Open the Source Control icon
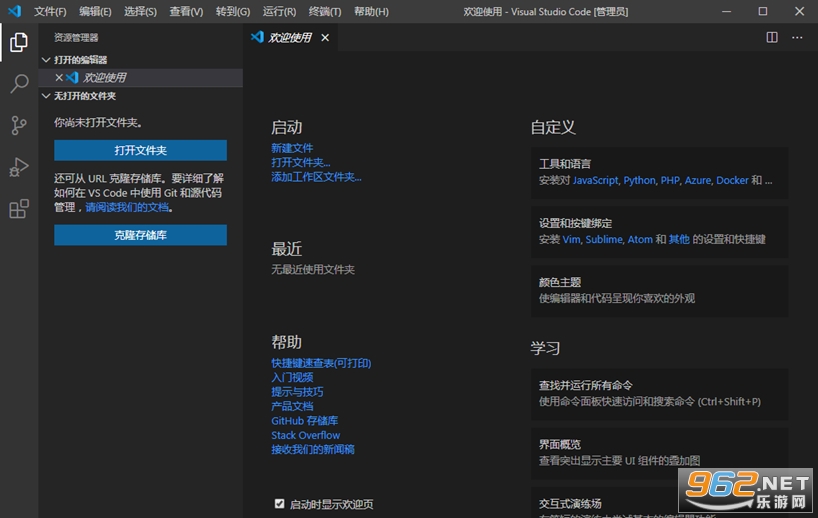The width and height of the screenshot is (818, 518). 19,125
